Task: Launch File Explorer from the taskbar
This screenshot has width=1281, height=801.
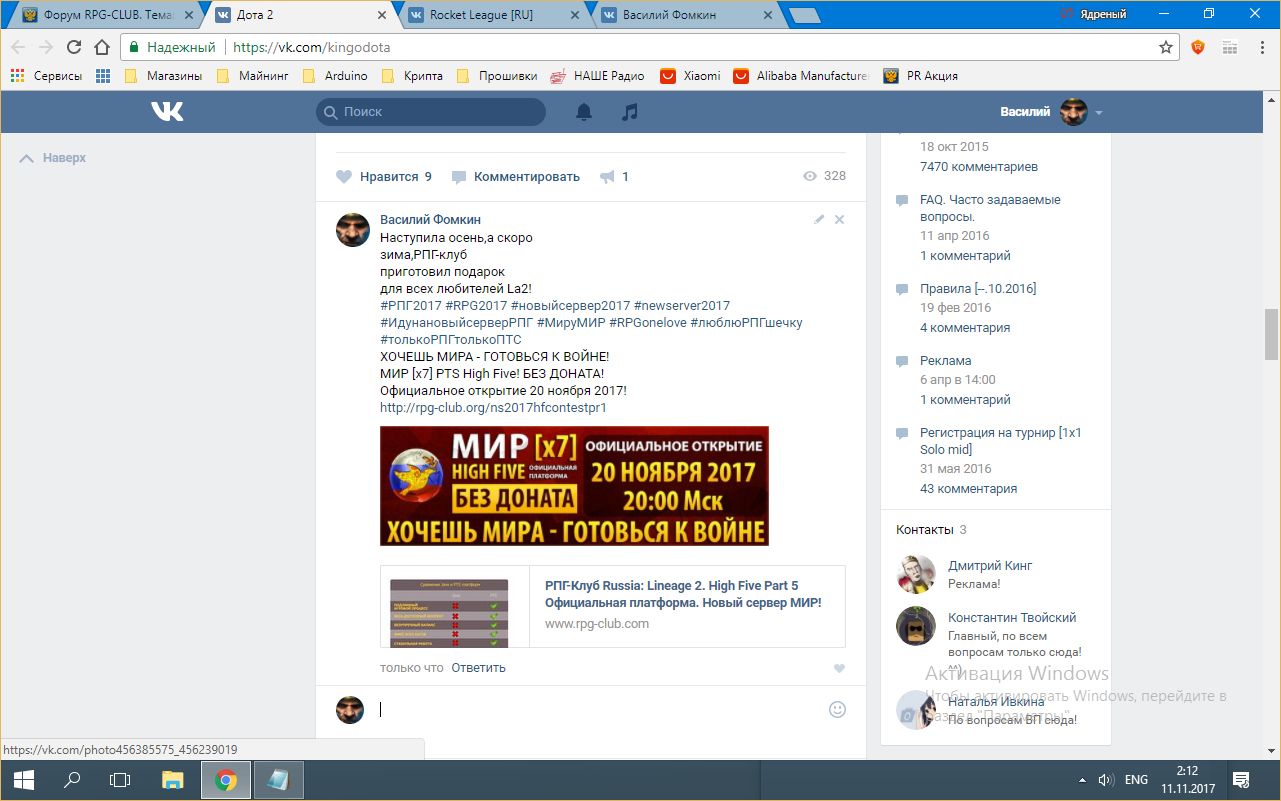Action: (x=173, y=780)
